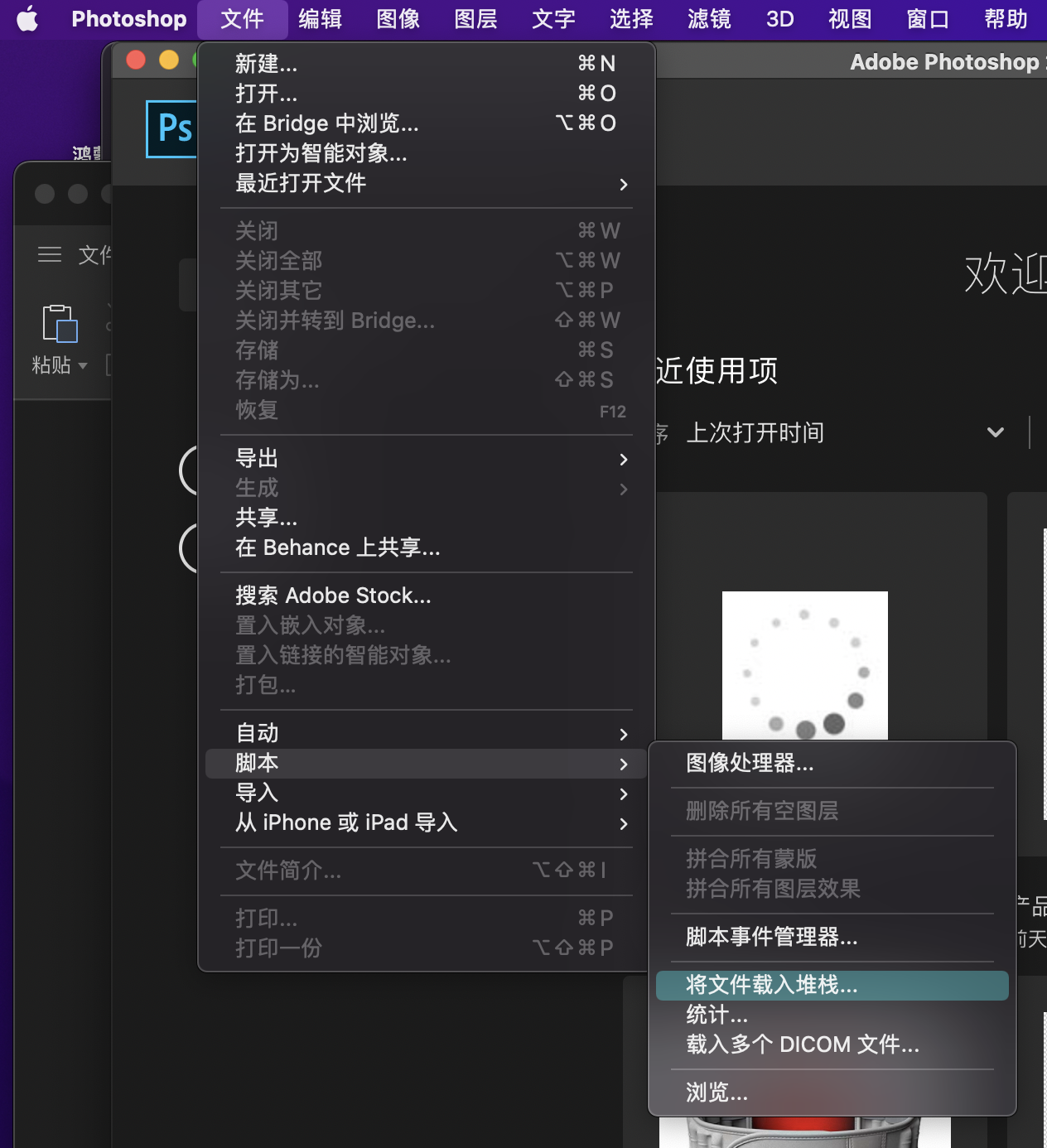
Task: Open the 粘贴 dropdown arrow
Action: point(82,365)
